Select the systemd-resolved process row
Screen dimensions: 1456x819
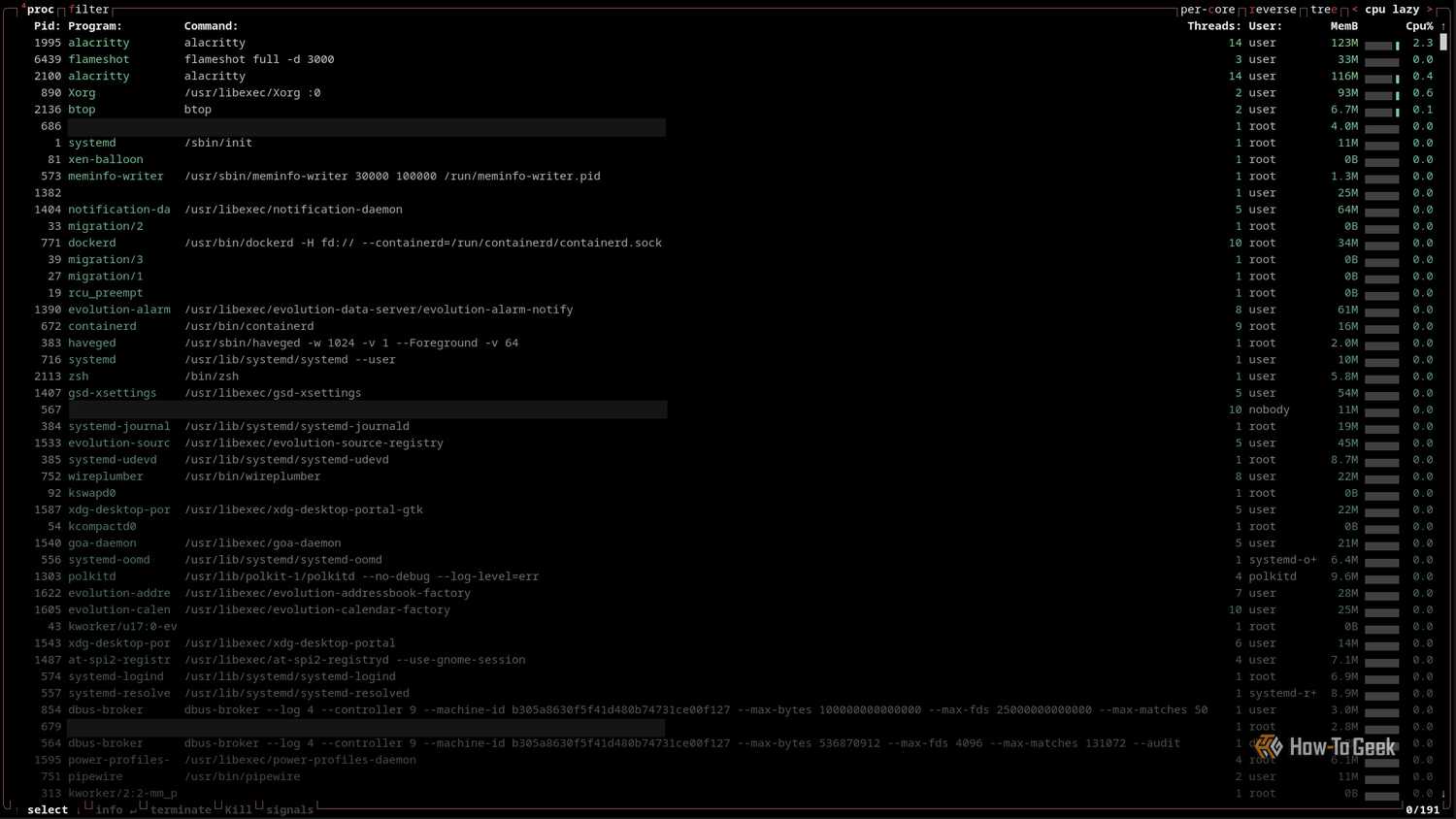point(733,693)
